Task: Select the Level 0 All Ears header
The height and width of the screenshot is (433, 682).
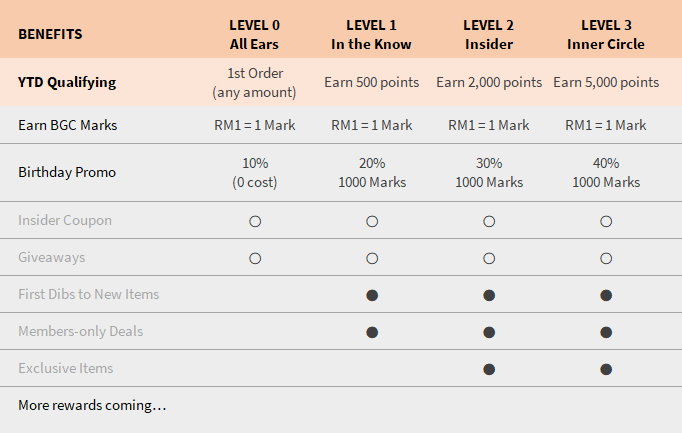Action: [x=254, y=34]
